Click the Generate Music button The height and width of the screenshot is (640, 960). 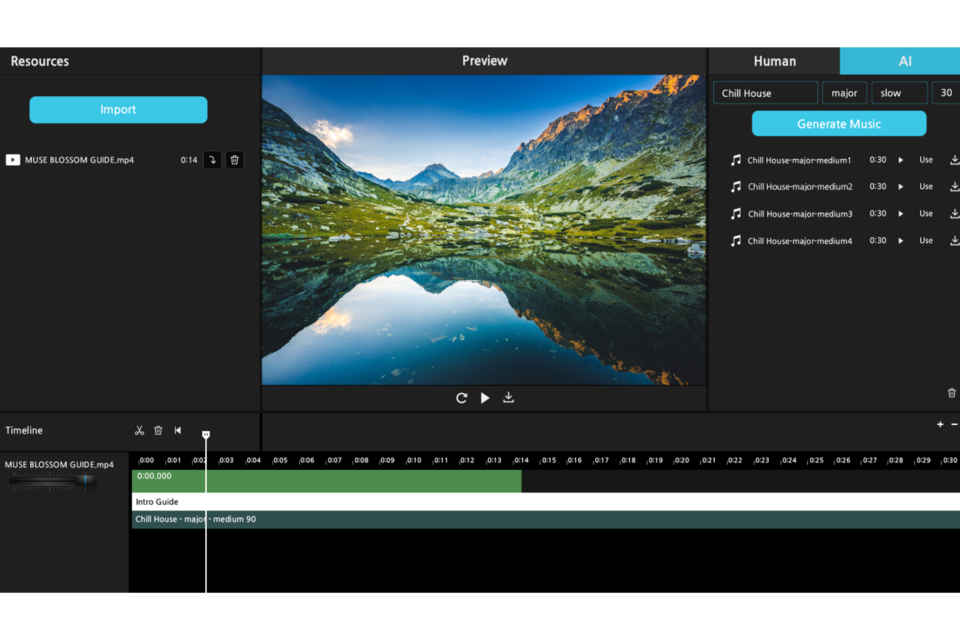point(838,124)
